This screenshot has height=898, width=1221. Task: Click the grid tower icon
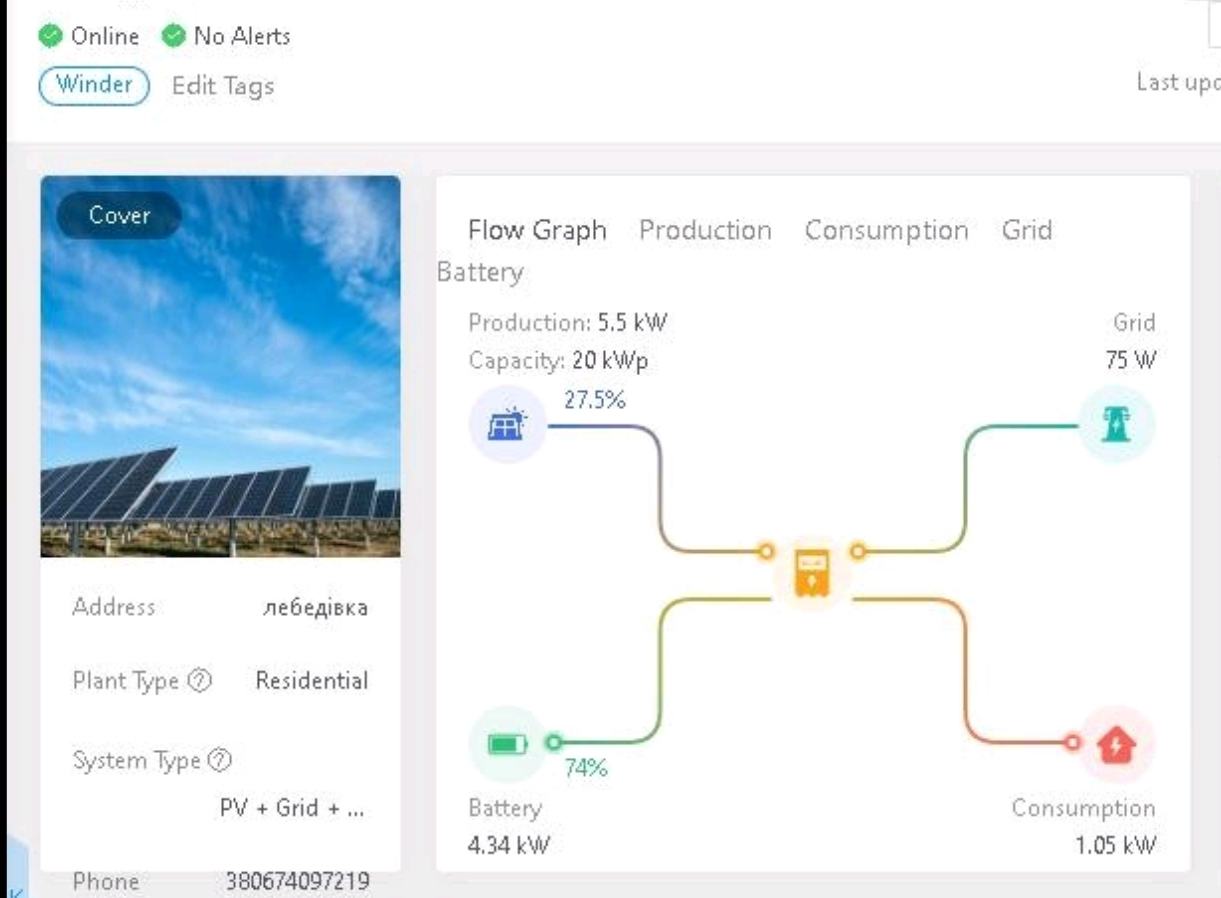pos(1116,425)
